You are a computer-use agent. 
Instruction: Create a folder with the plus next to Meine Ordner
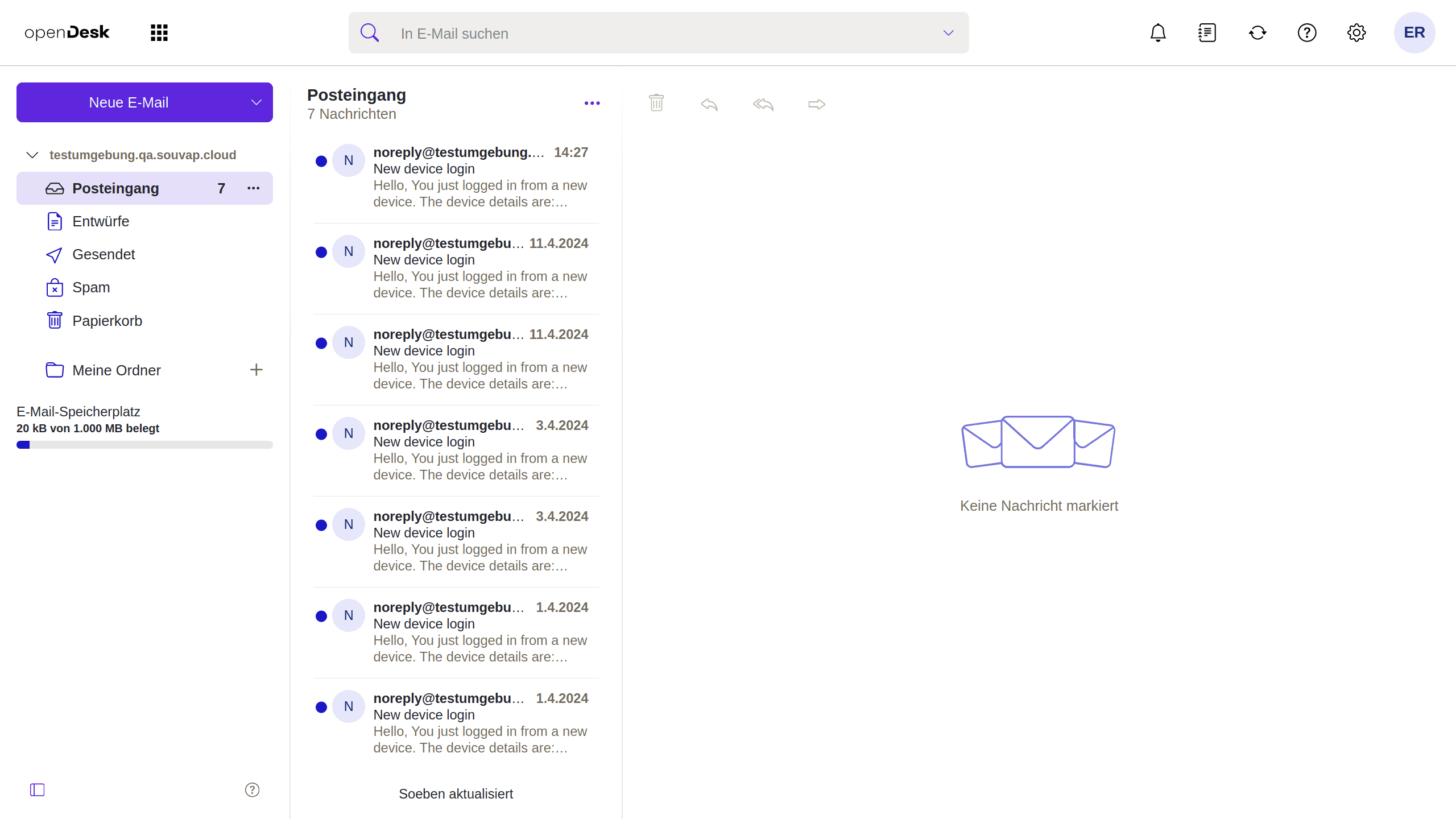(x=257, y=370)
